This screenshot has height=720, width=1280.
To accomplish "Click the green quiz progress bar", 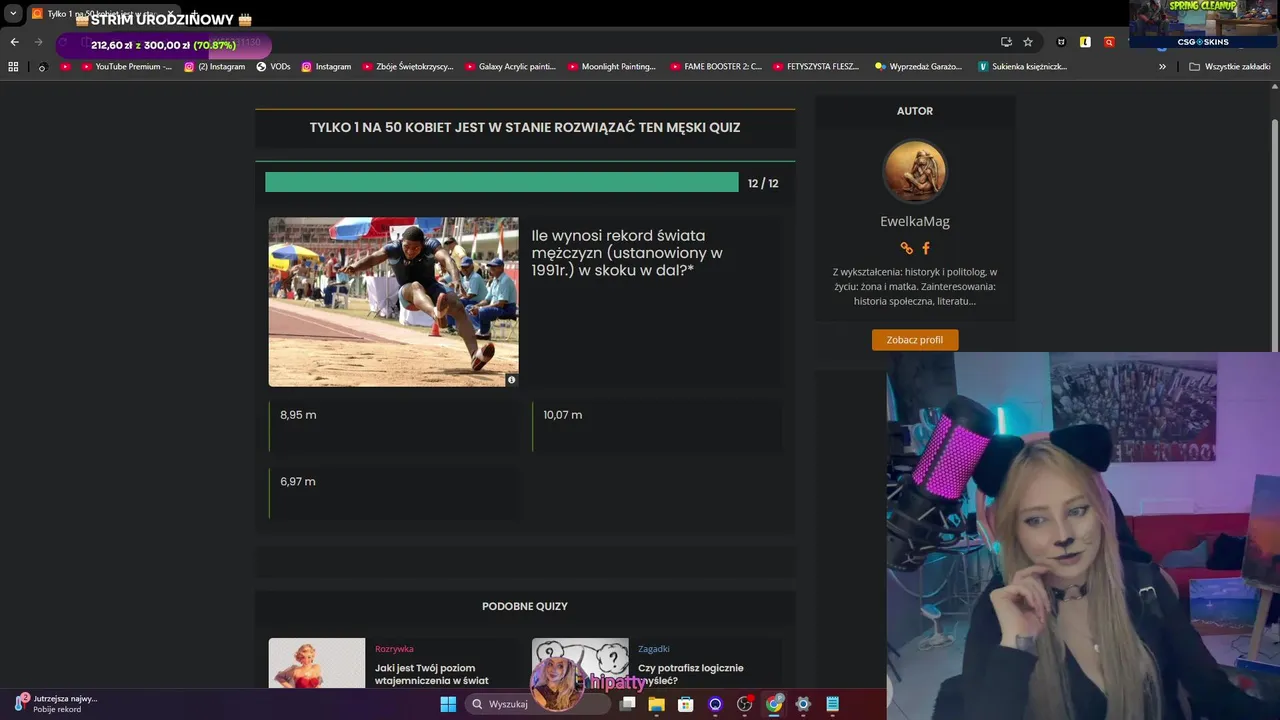I will coord(502,182).
